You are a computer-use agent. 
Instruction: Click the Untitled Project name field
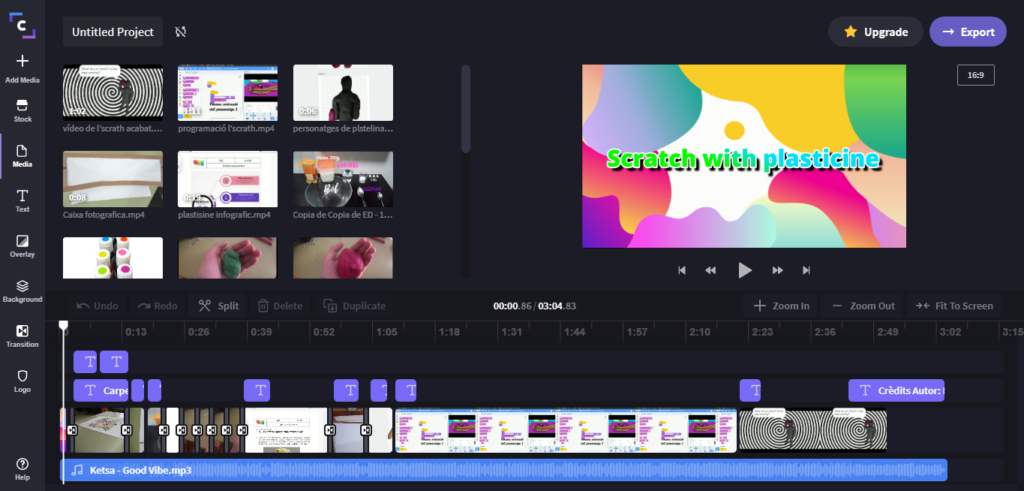coord(114,32)
